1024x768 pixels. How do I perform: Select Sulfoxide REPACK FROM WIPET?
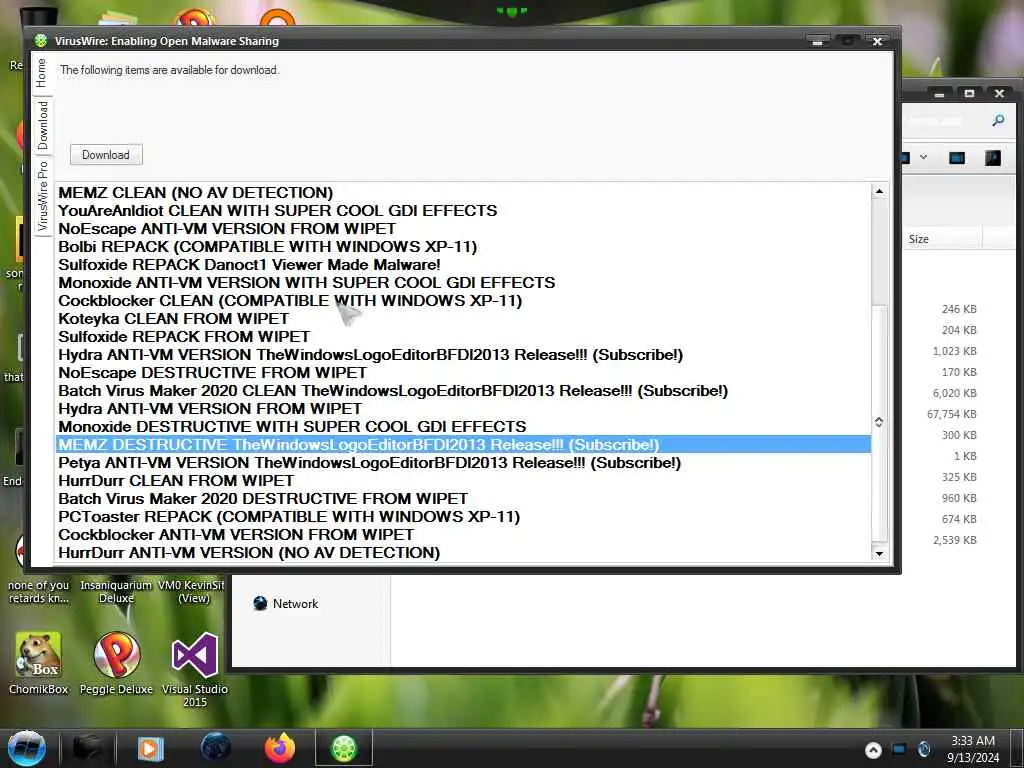click(464, 336)
